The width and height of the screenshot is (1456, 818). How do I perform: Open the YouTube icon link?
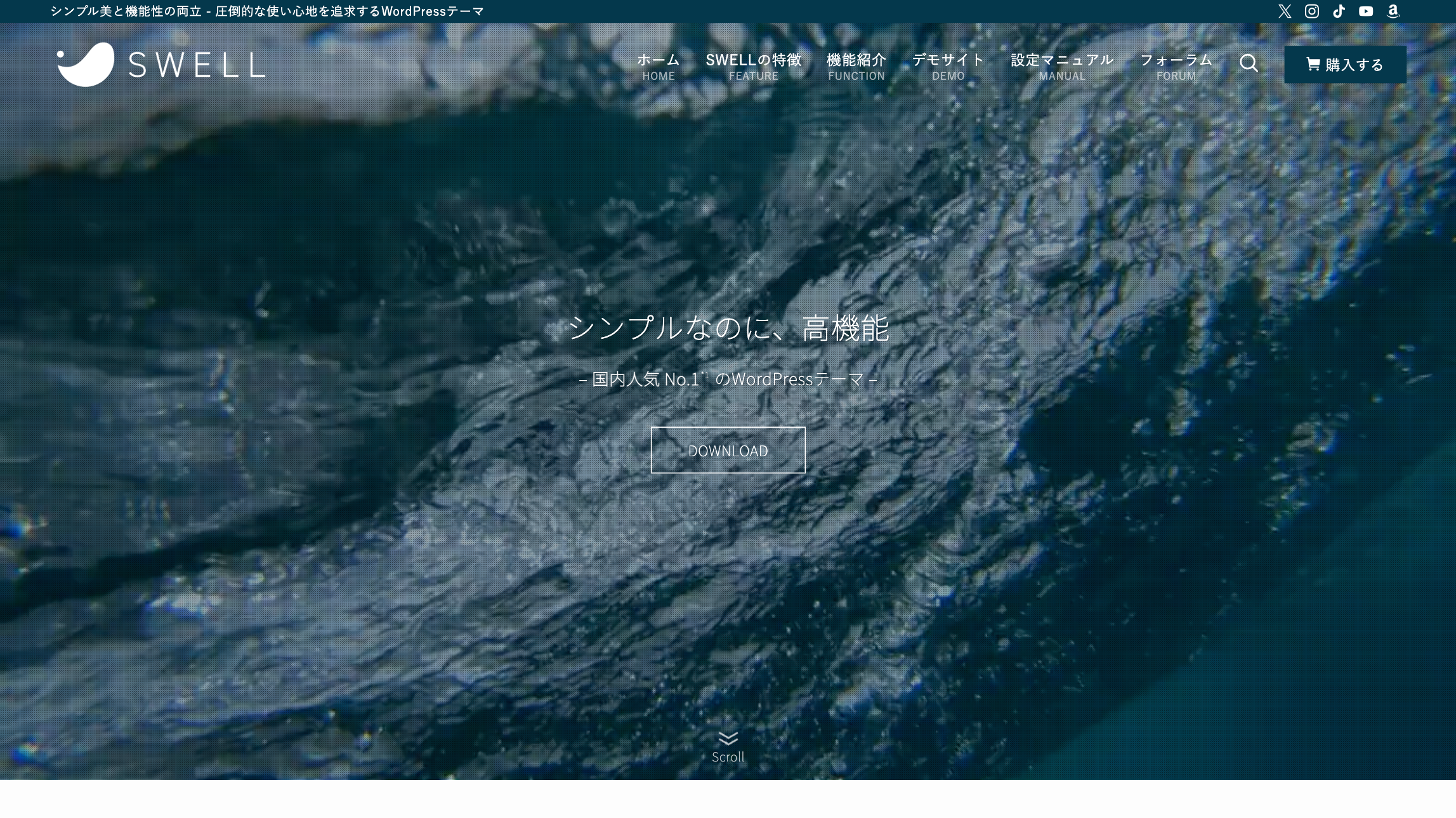1366,11
